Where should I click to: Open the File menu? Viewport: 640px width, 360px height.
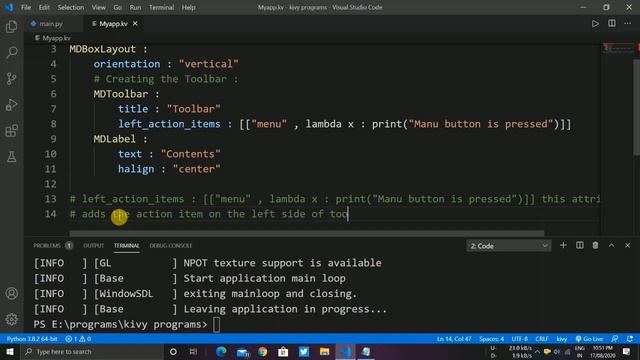(26, 7)
